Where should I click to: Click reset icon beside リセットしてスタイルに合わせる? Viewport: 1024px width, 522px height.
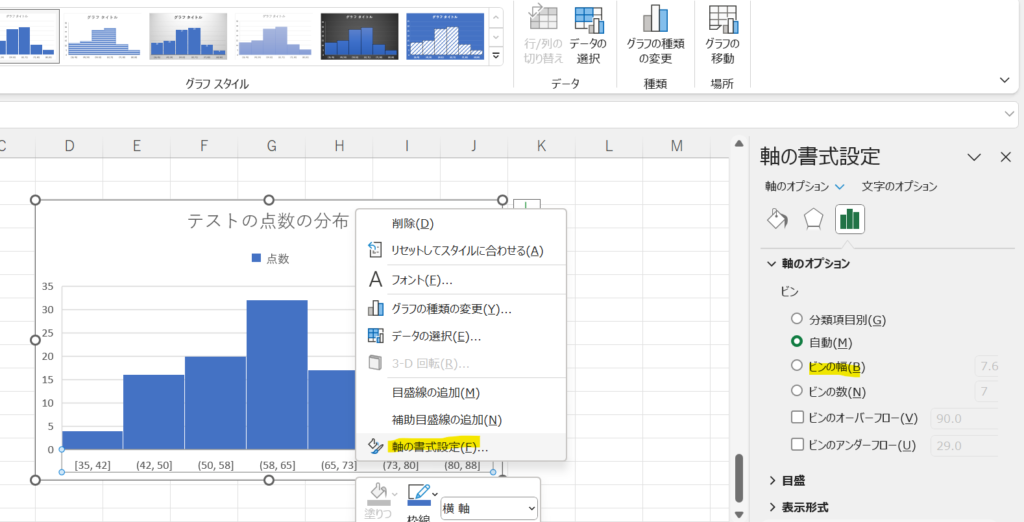(x=375, y=250)
